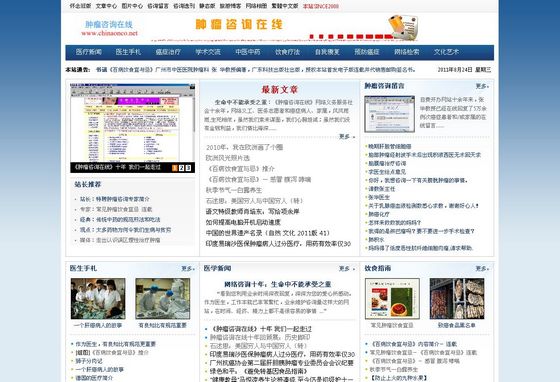Click the surgeons operating photo thumbnail
The height and width of the screenshot is (382, 560).
[162, 299]
